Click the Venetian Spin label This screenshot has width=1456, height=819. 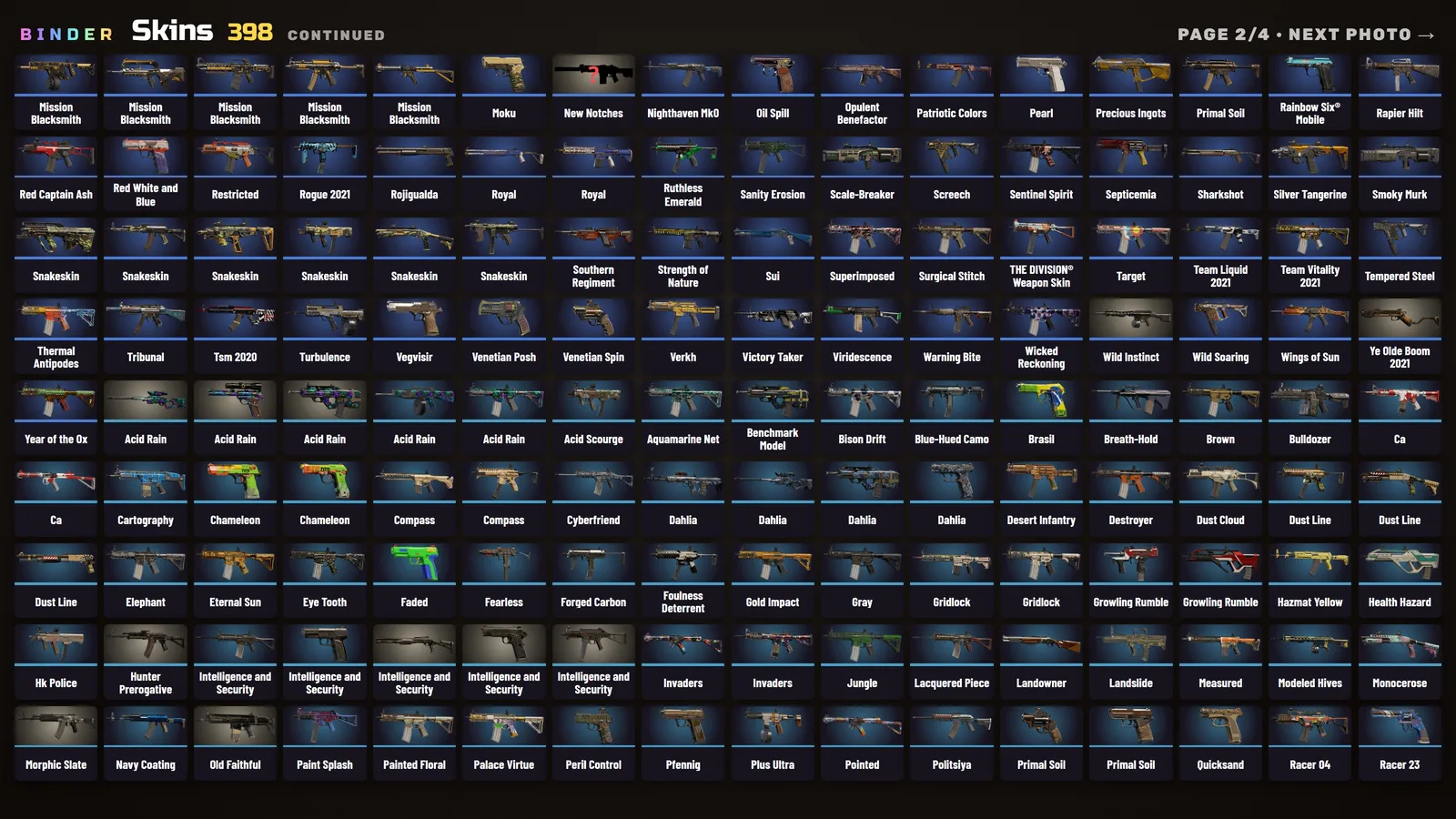pyautogui.click(x=593, y=358)
